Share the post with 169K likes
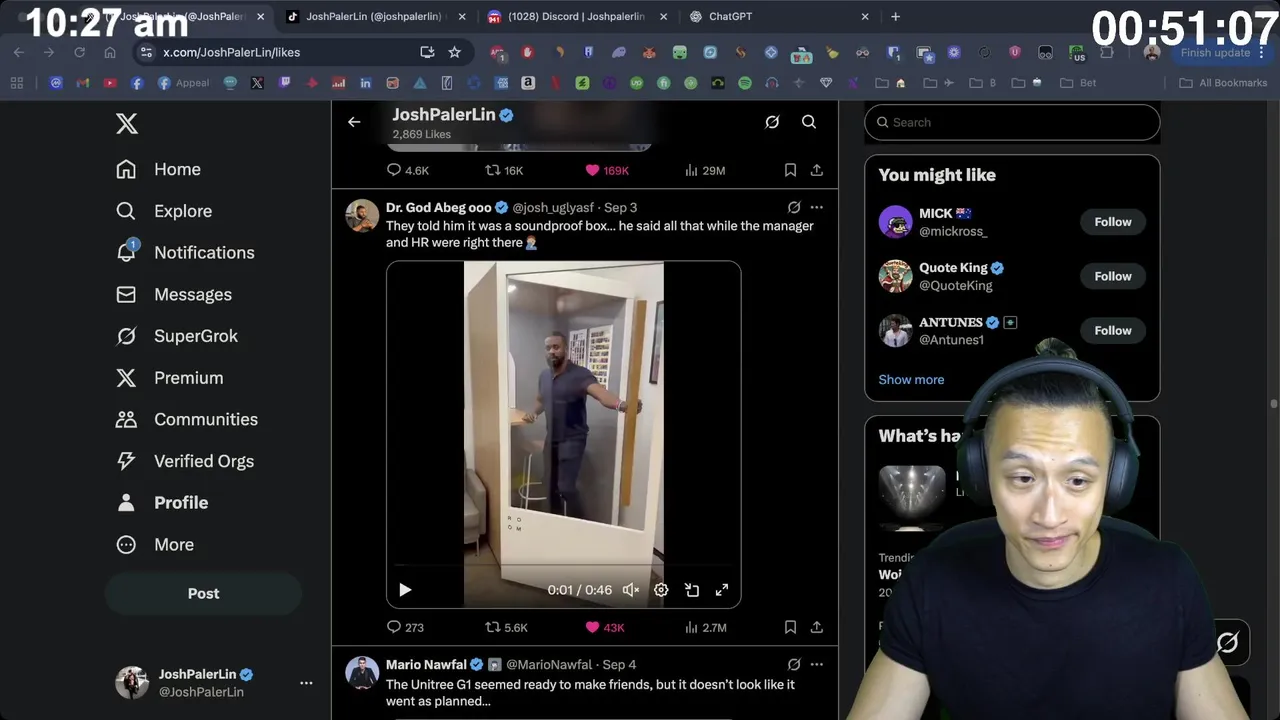The width and height of the screenshot is (1280, 720). coord(817,170)
